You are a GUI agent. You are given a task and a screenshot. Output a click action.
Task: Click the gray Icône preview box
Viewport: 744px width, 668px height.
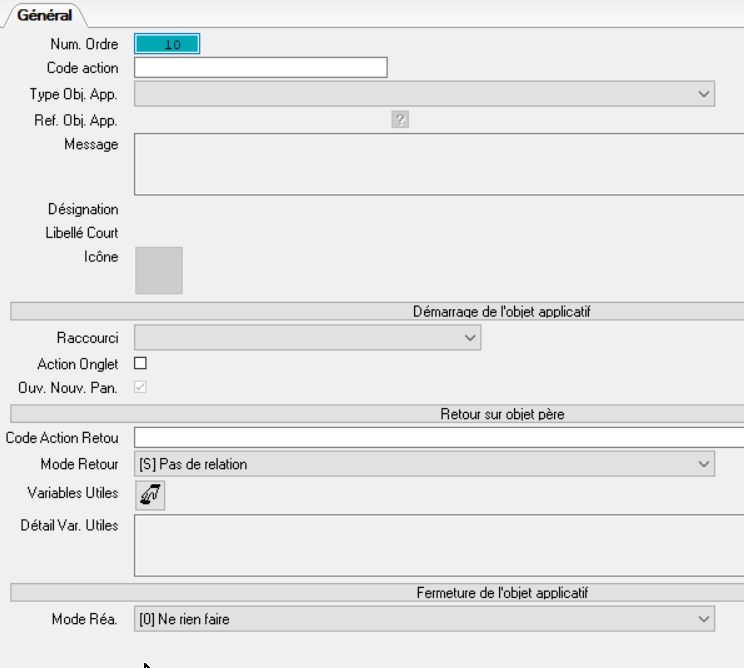coord(159,270)
